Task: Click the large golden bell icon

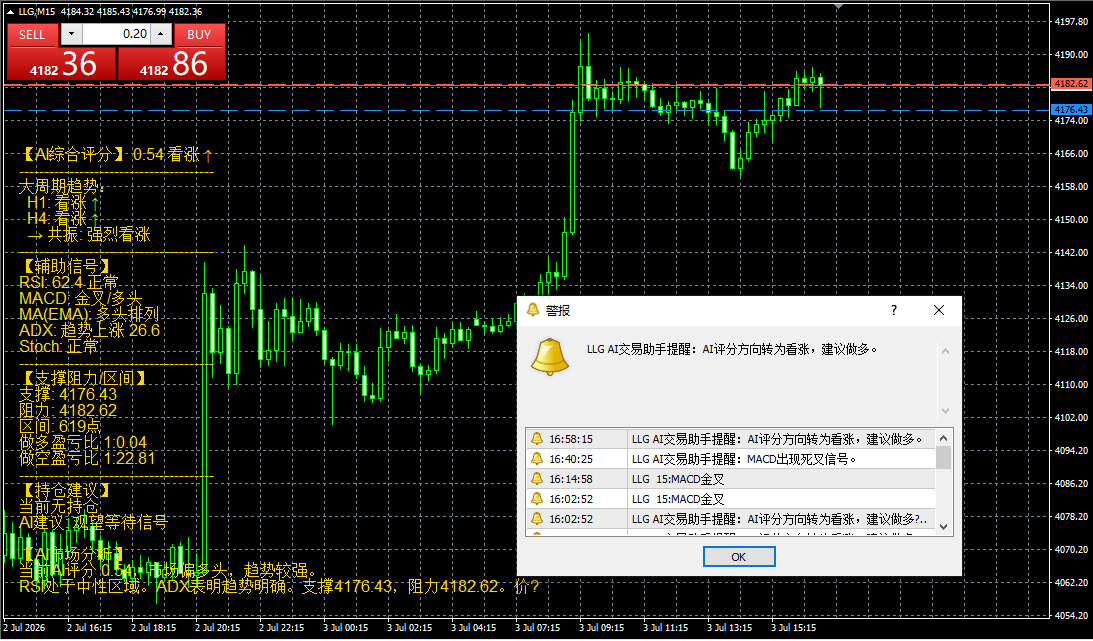Action: point(550,356)
